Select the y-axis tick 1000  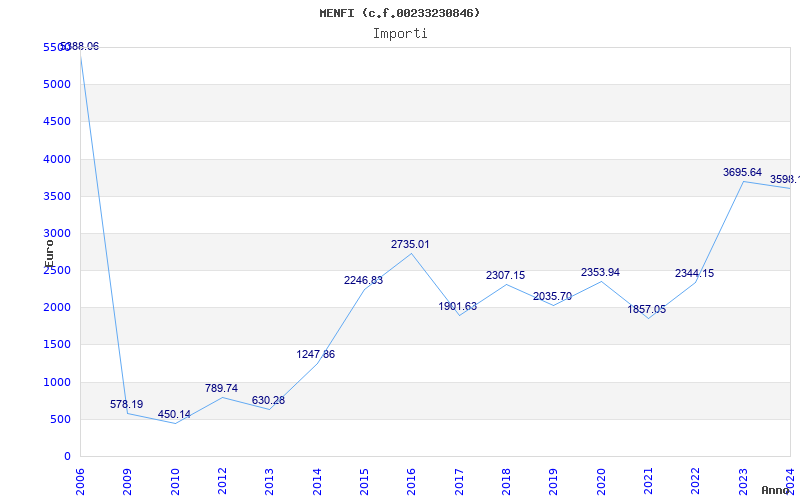57,382
